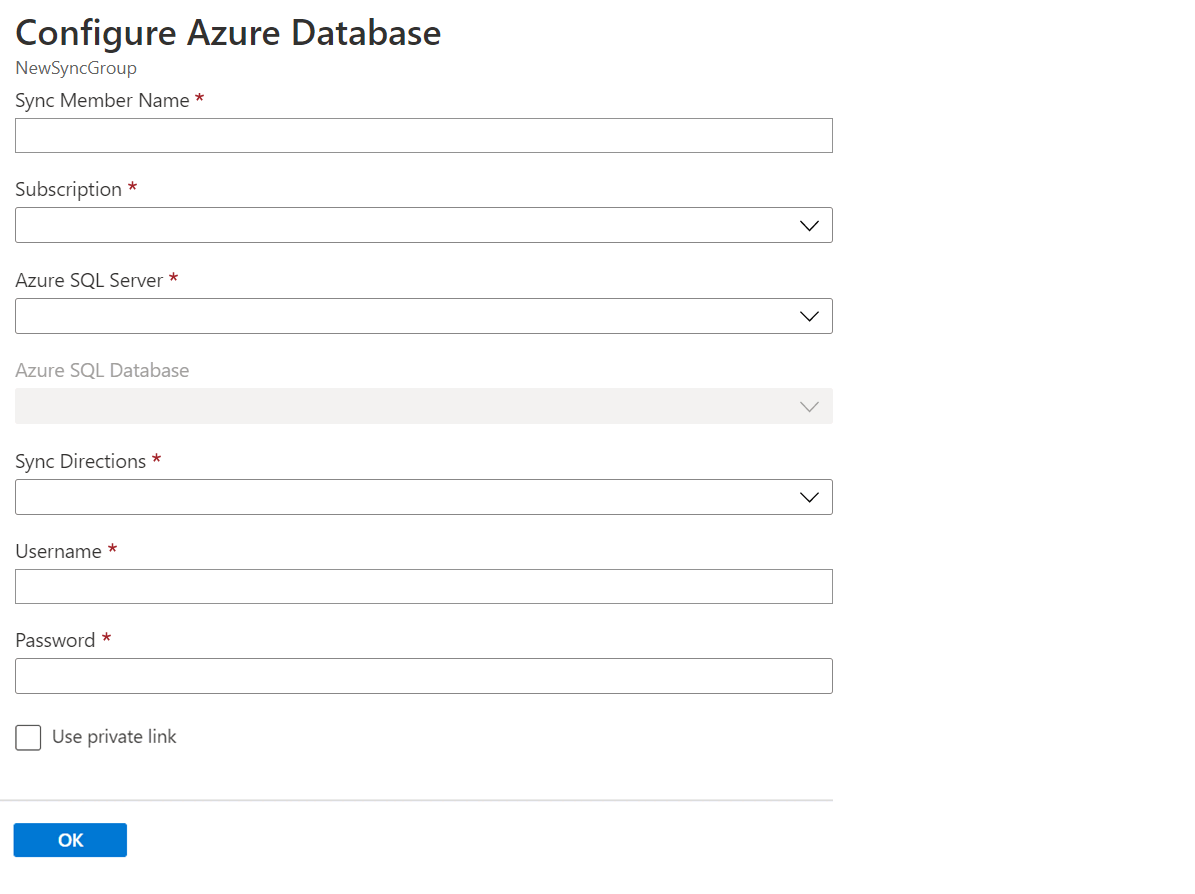Check the box next to Use private link
Screen dimensions: 1195x894
click(x=28, y=737)
